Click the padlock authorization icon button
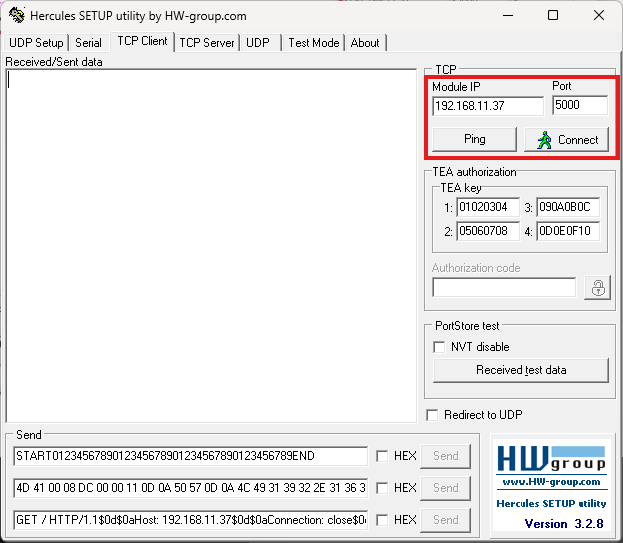The image size is (623, 543). click(598, 288)
